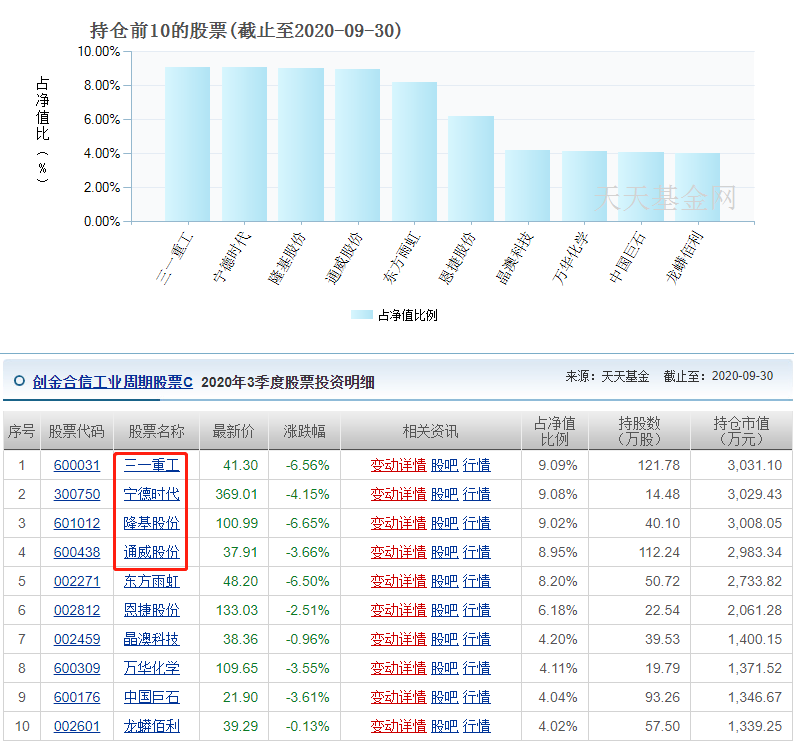Open stock code 300750 link
Viewport: 794px width, 749px height.
click(x=77, y=494)
